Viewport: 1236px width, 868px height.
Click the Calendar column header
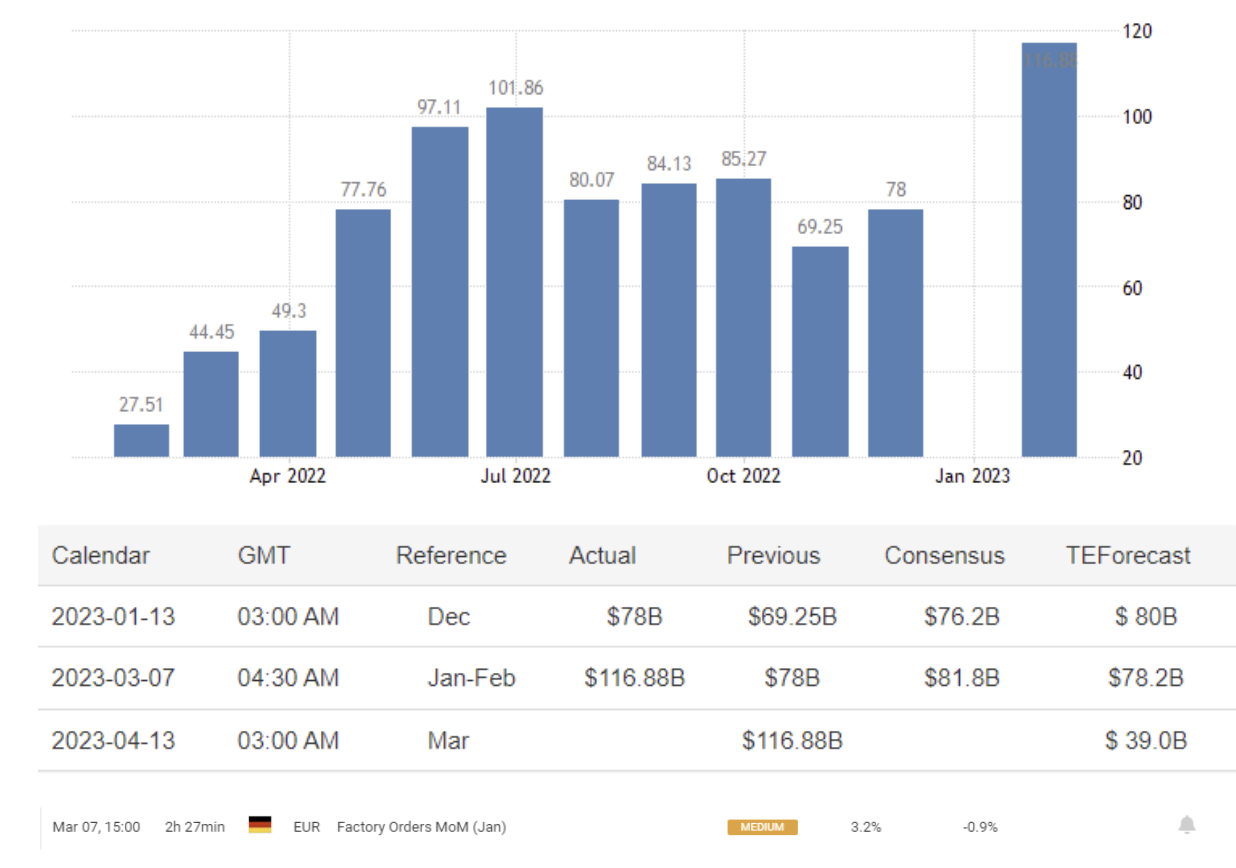coord(101,556)
